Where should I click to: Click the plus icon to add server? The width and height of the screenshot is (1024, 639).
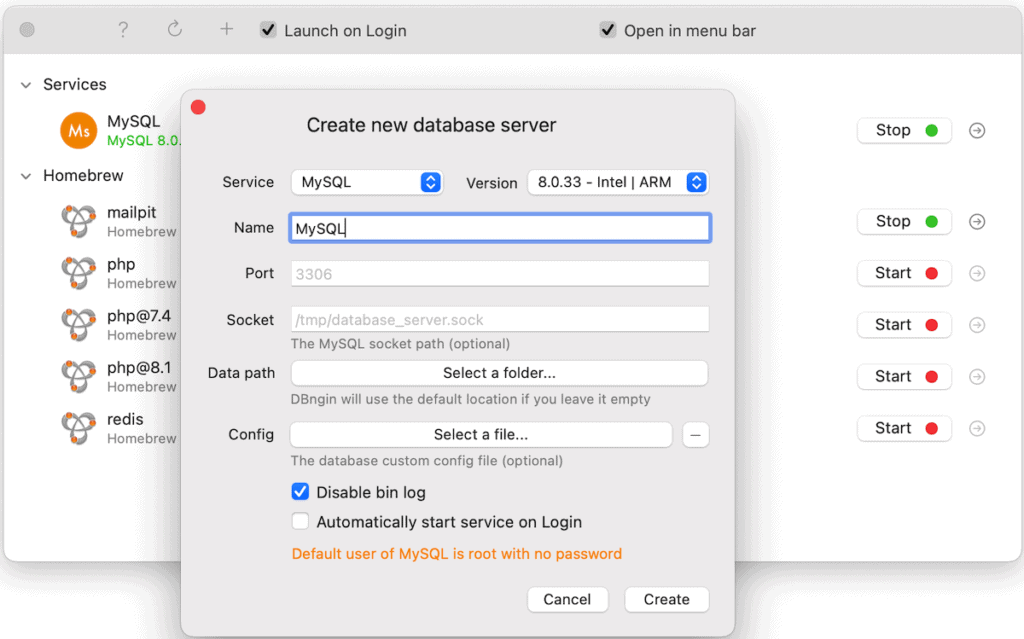tap(227, 30)
